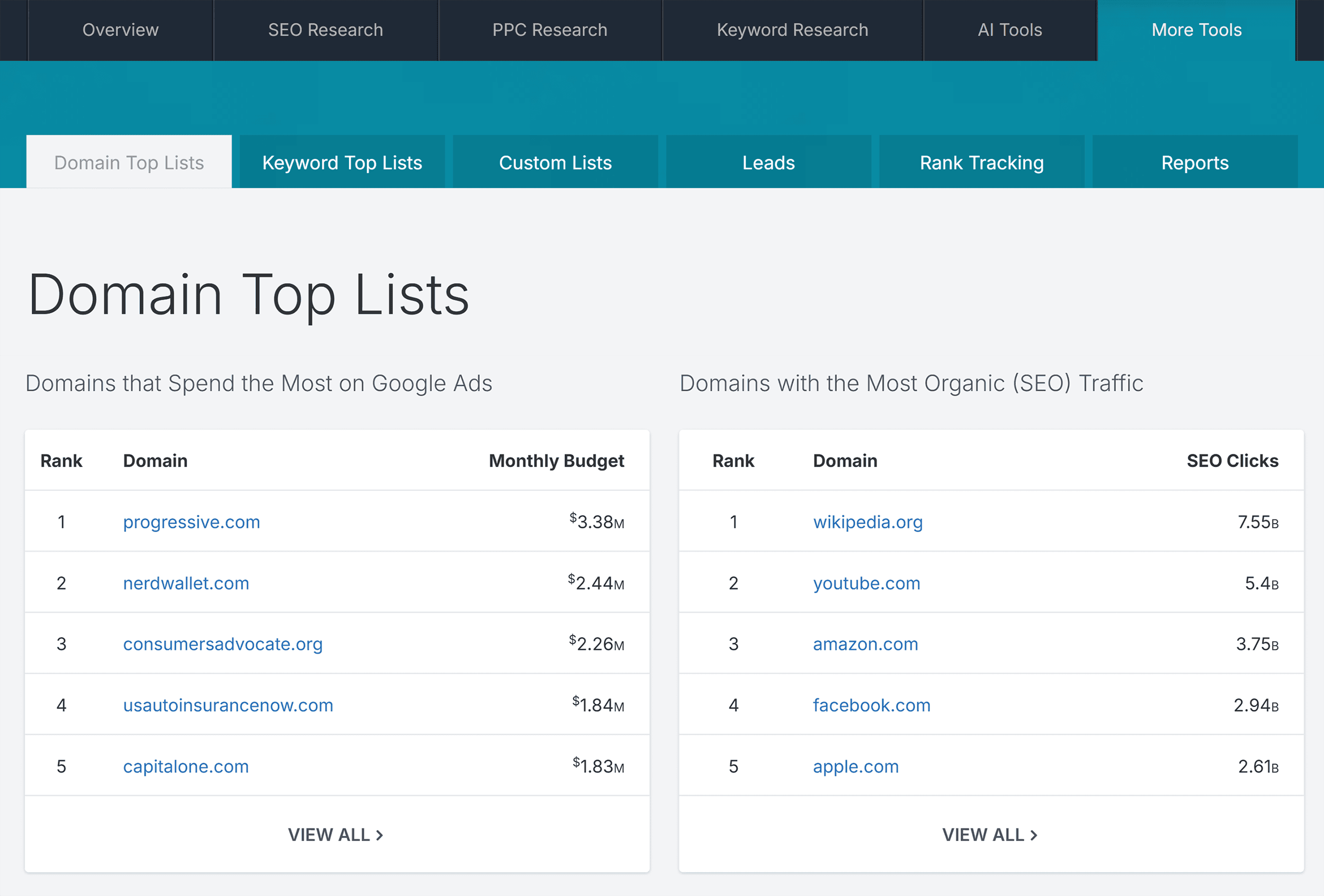Click the $3.38M budget value
The width and height of the screenshot is (1324, 896).
tap(596, 521)
